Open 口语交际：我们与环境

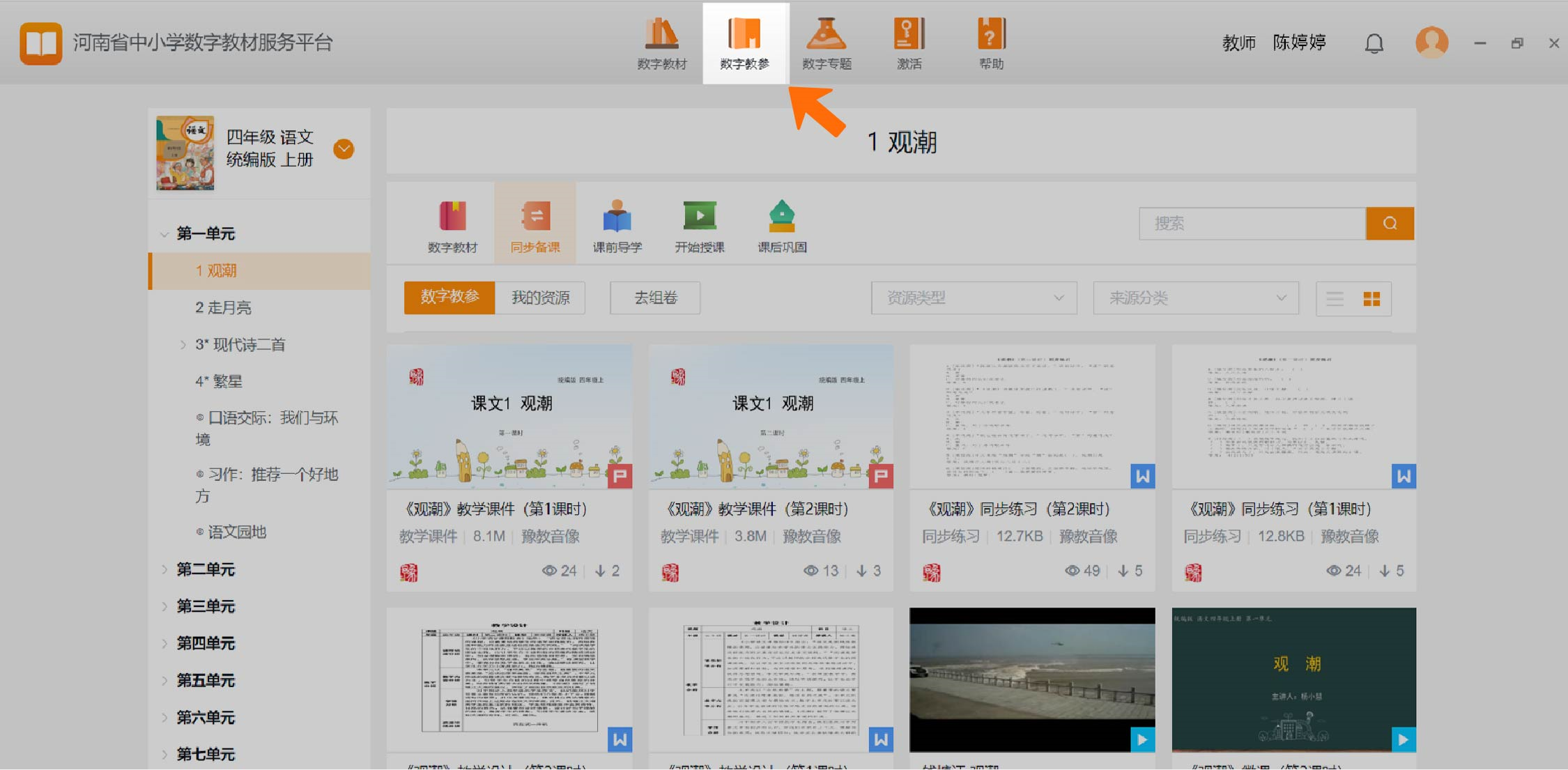[266, 428]
